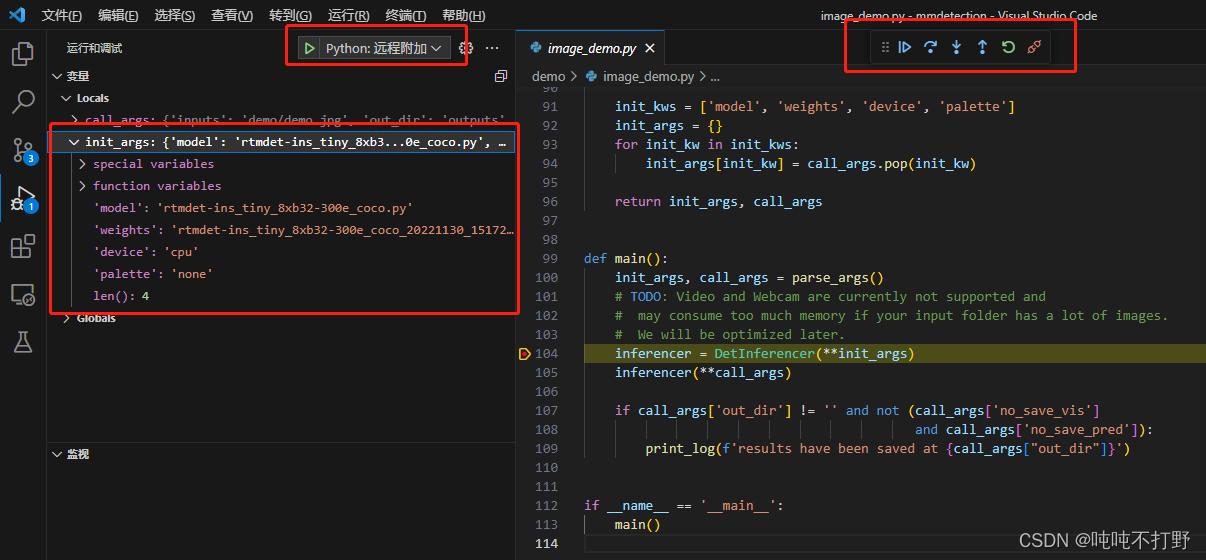Disconnect the debugger using the plug icon
Image resolution: width=1206 pixels, height=560 pixels.
pyautogui.click(x=1034, y=47)
